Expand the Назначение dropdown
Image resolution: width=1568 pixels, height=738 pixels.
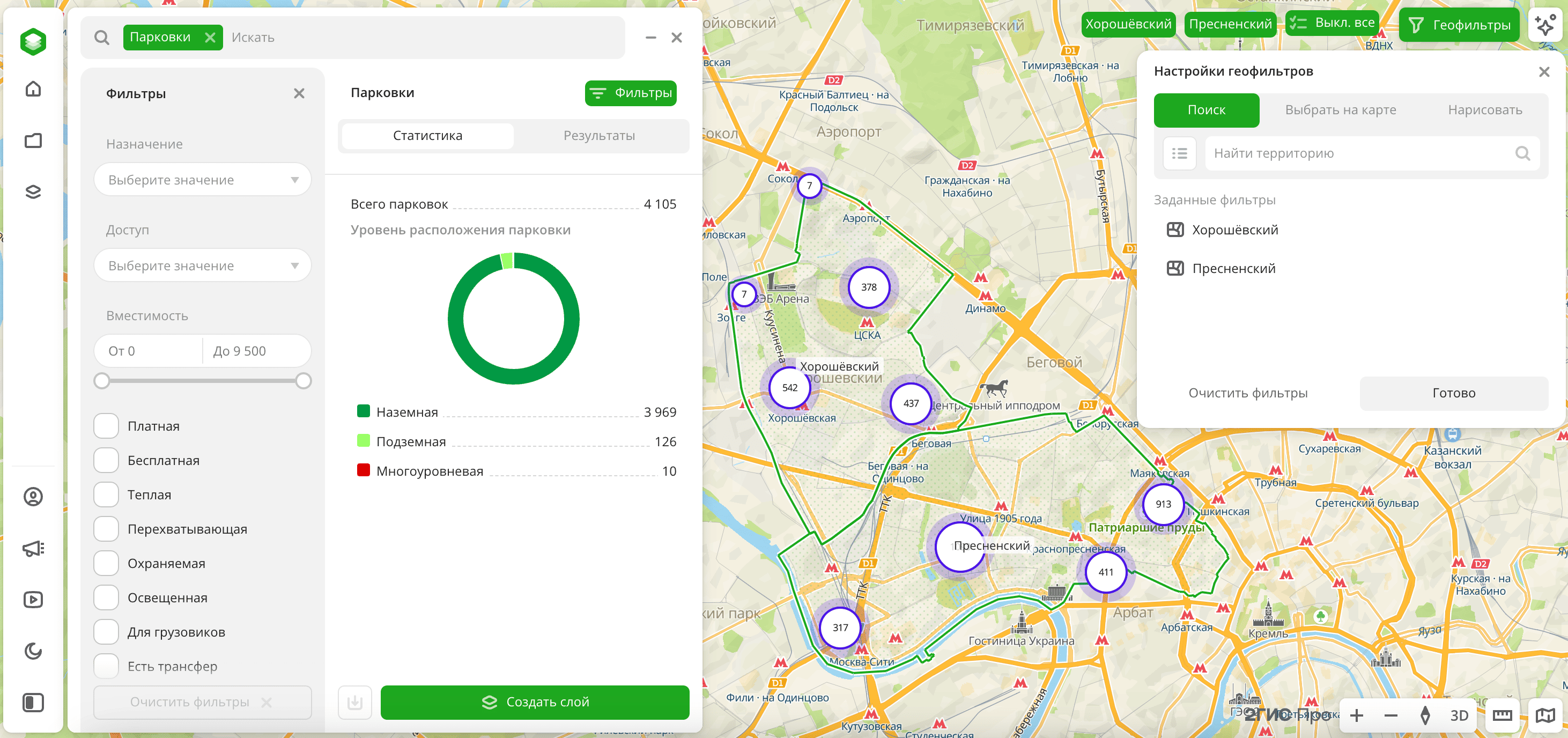(202, 180)
